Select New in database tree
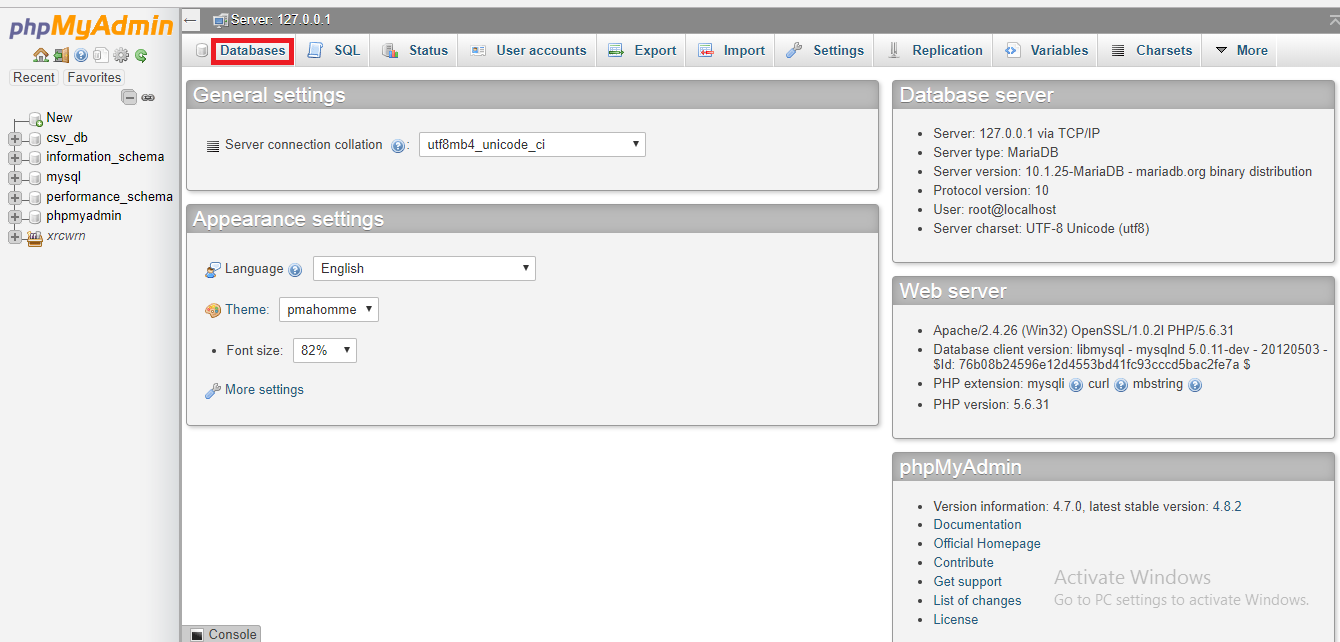This screenshot has height=642, width=1340. 59,118
